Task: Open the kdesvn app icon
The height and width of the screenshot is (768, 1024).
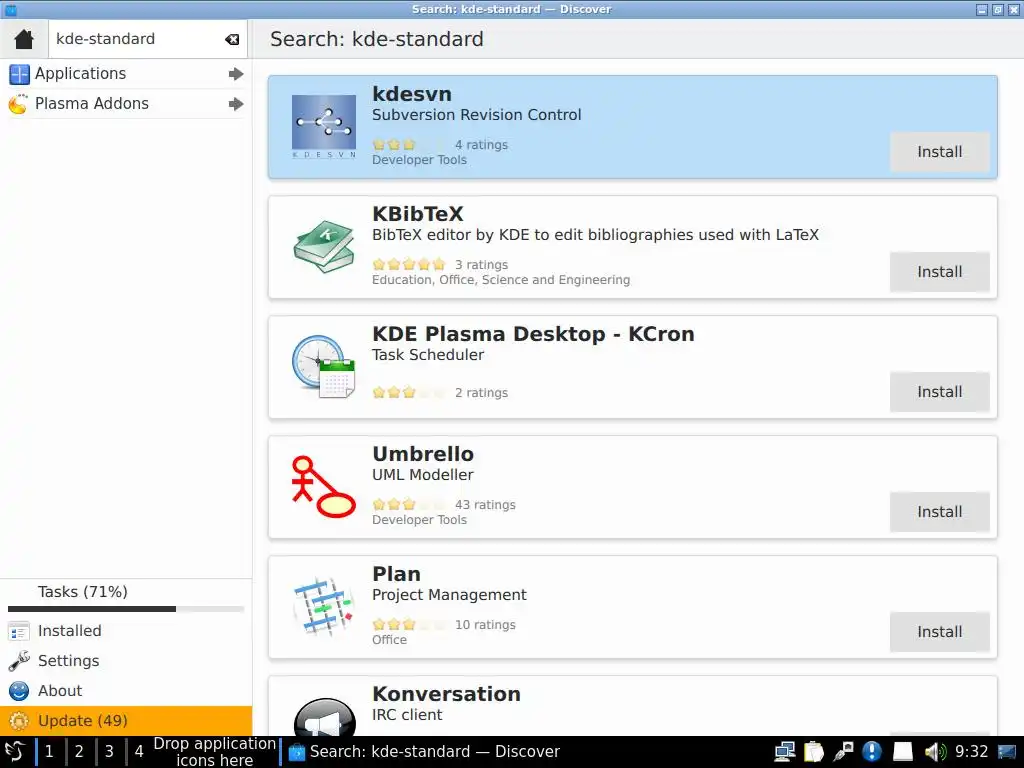Action: point(324,127)
